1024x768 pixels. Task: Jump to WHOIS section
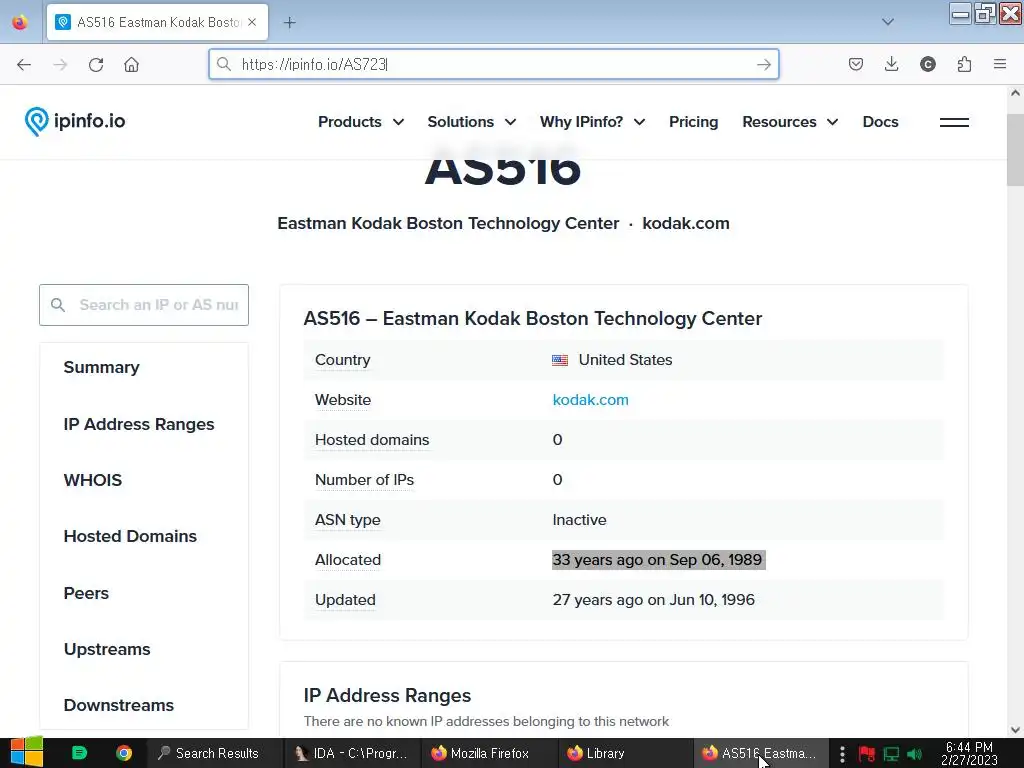click(93, 480)
